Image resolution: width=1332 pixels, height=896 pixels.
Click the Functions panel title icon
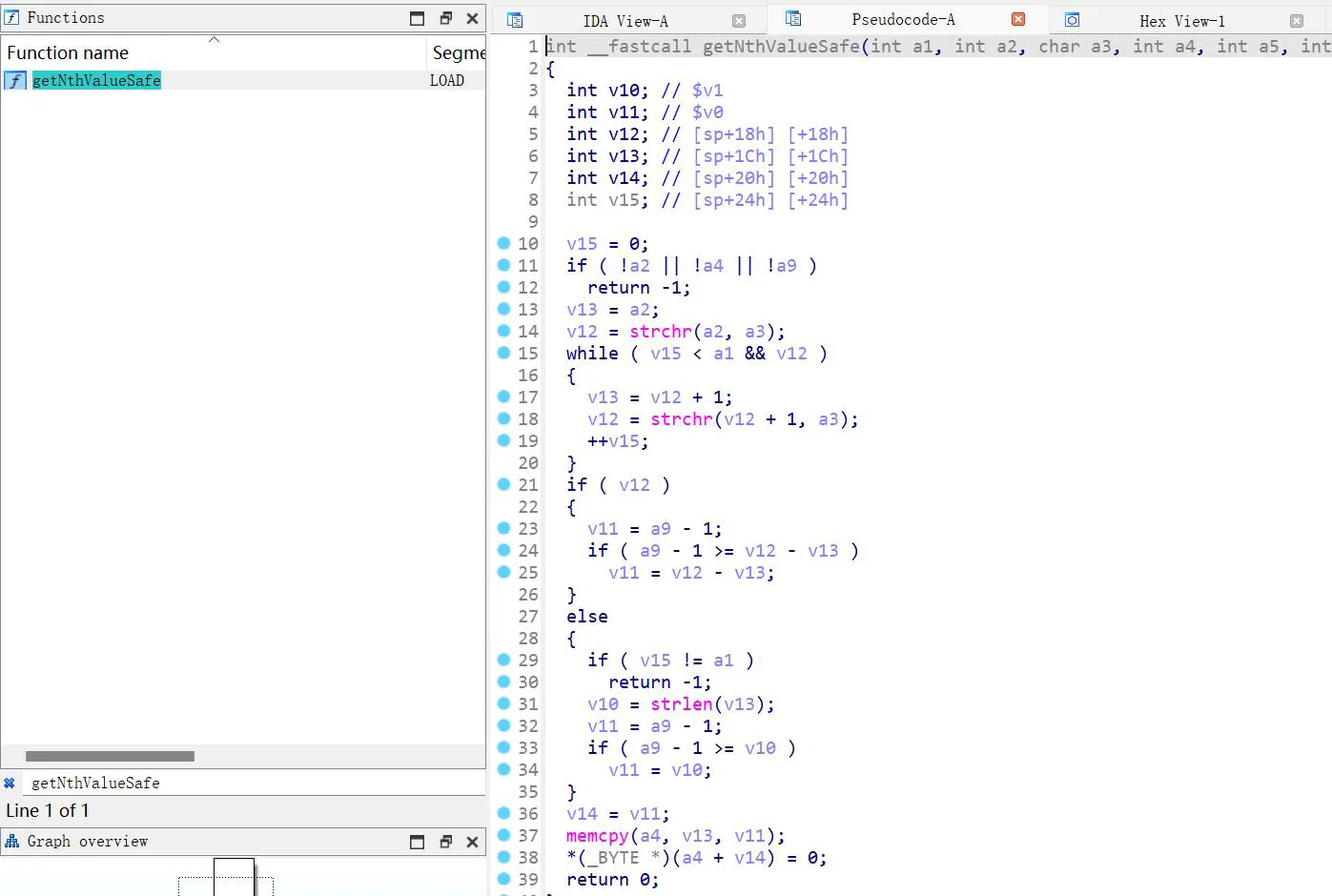[x=12, y=17]
